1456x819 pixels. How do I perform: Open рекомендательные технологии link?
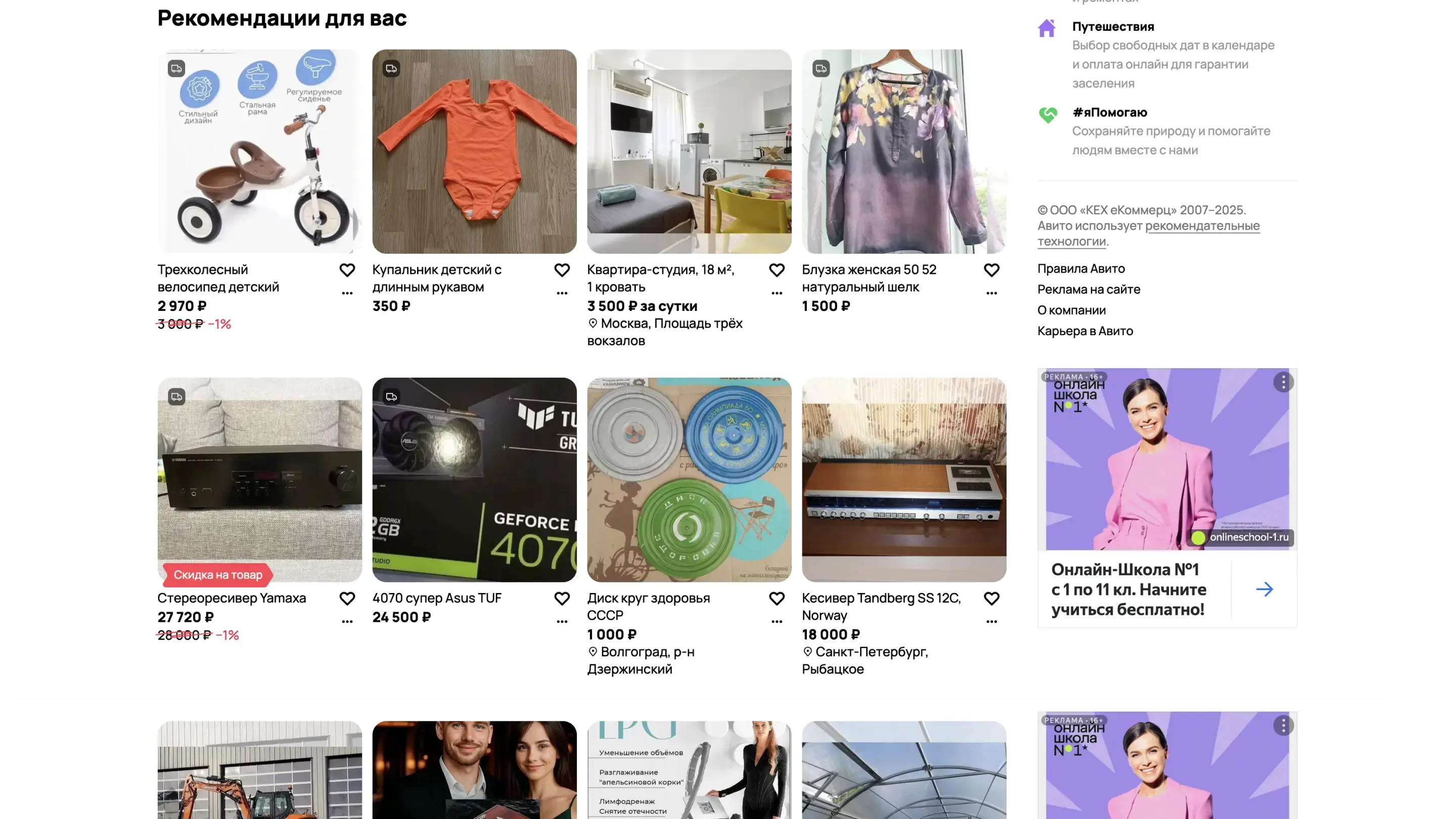1202,226
